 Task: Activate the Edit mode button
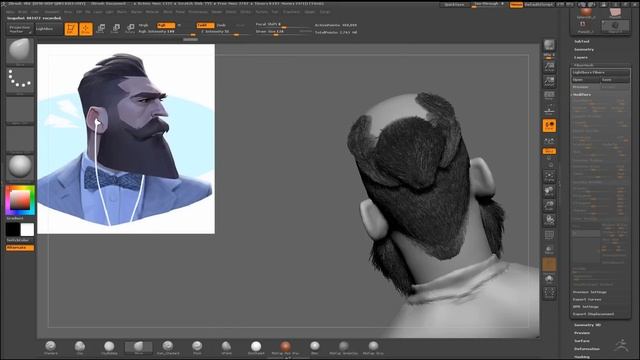coord(71,29)
